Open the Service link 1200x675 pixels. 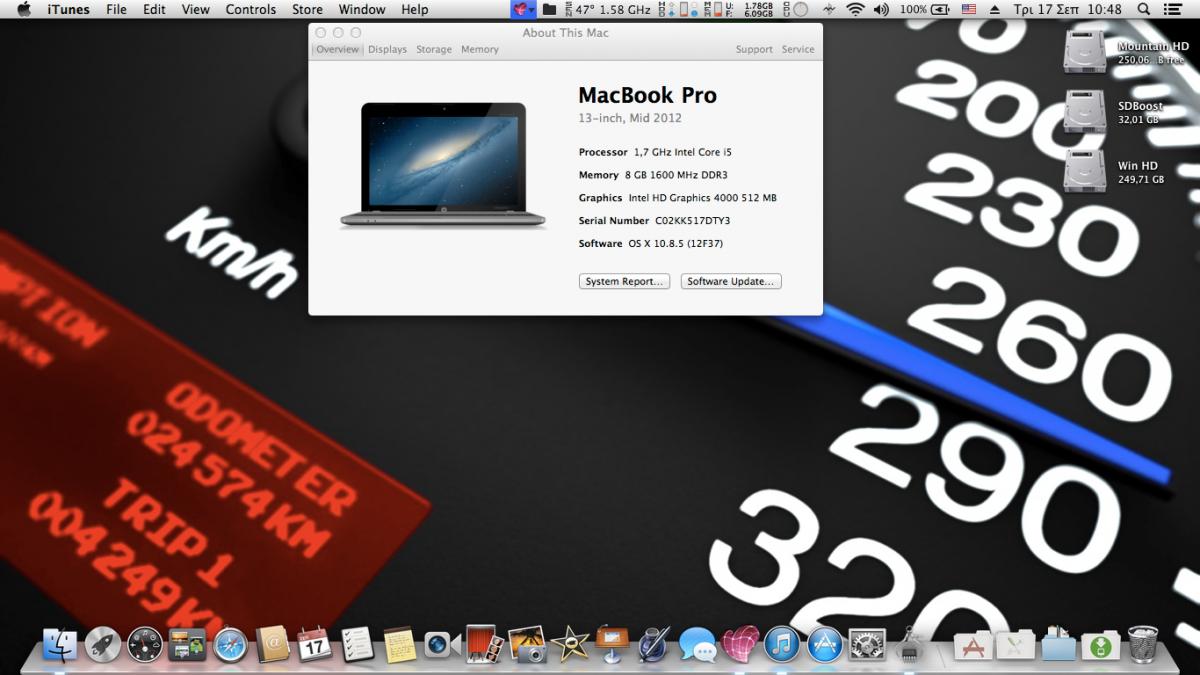pyautogui.click(x=798, y=49)
